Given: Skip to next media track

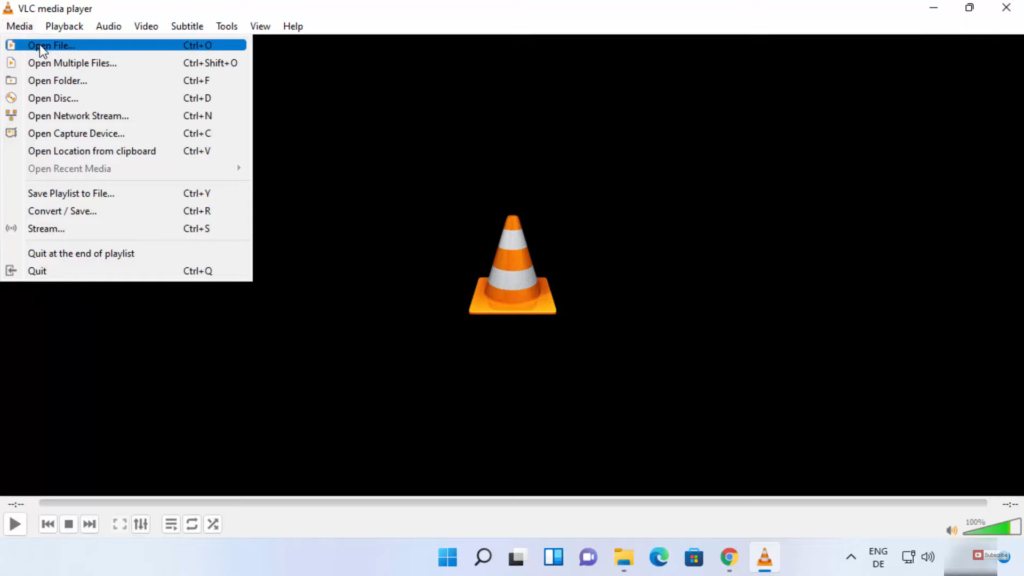Looking at the screenshot, I should coord(90,524).
